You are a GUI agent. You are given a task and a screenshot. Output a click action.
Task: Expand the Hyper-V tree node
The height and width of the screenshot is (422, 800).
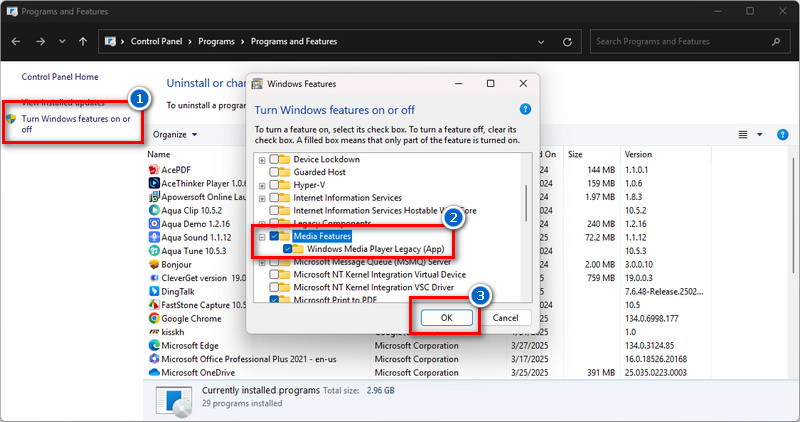pyautogui.click(x=262, y=185)
